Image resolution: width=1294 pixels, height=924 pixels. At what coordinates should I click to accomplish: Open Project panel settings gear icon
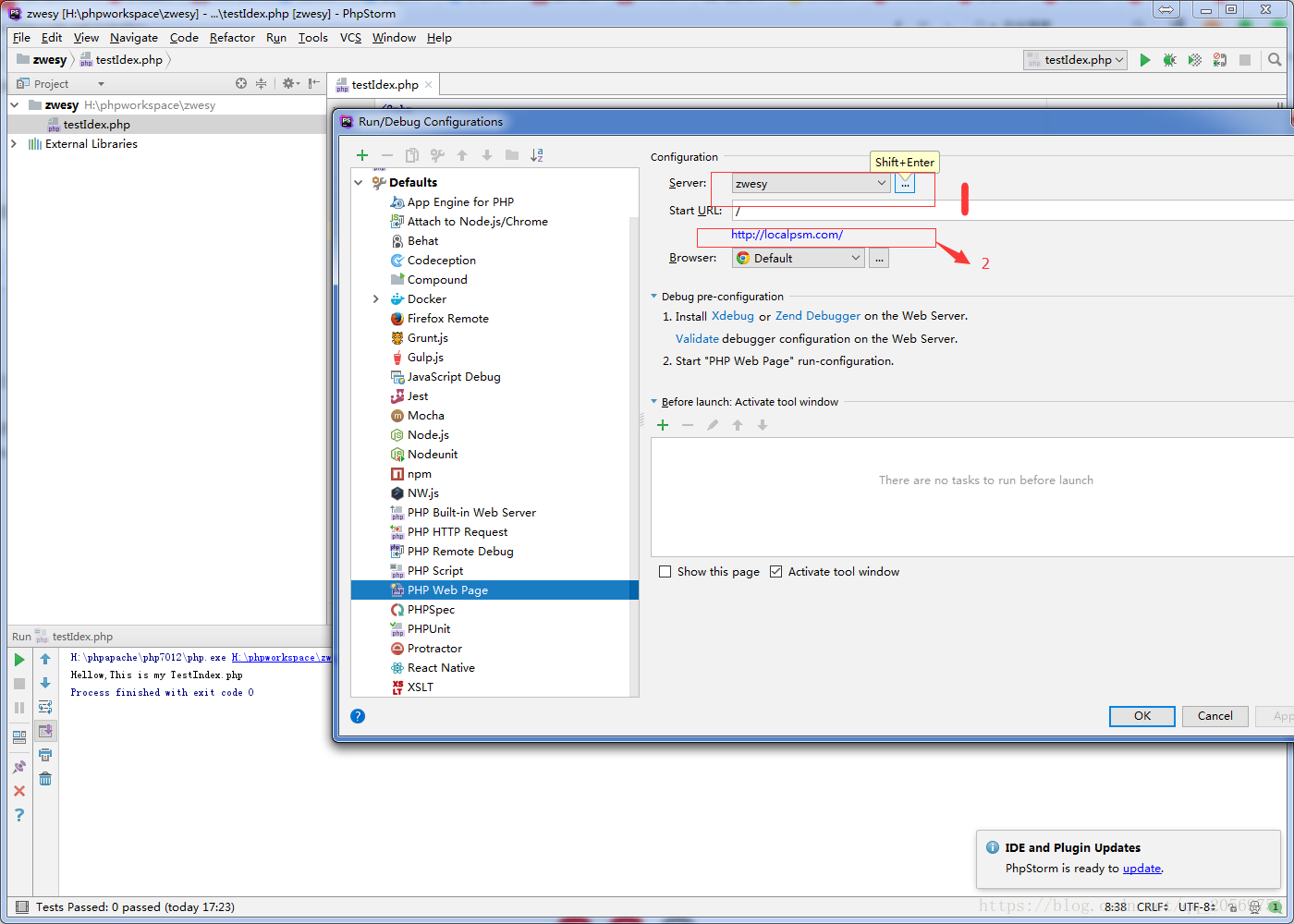coord(290,83)
